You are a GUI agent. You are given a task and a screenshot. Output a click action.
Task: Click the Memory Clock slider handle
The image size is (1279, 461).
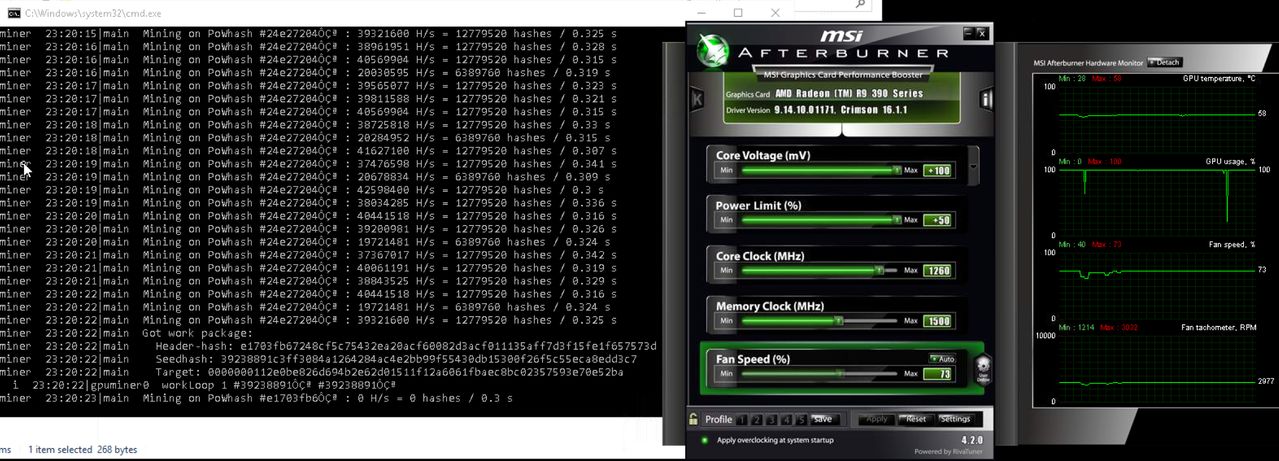pos(838,321)
